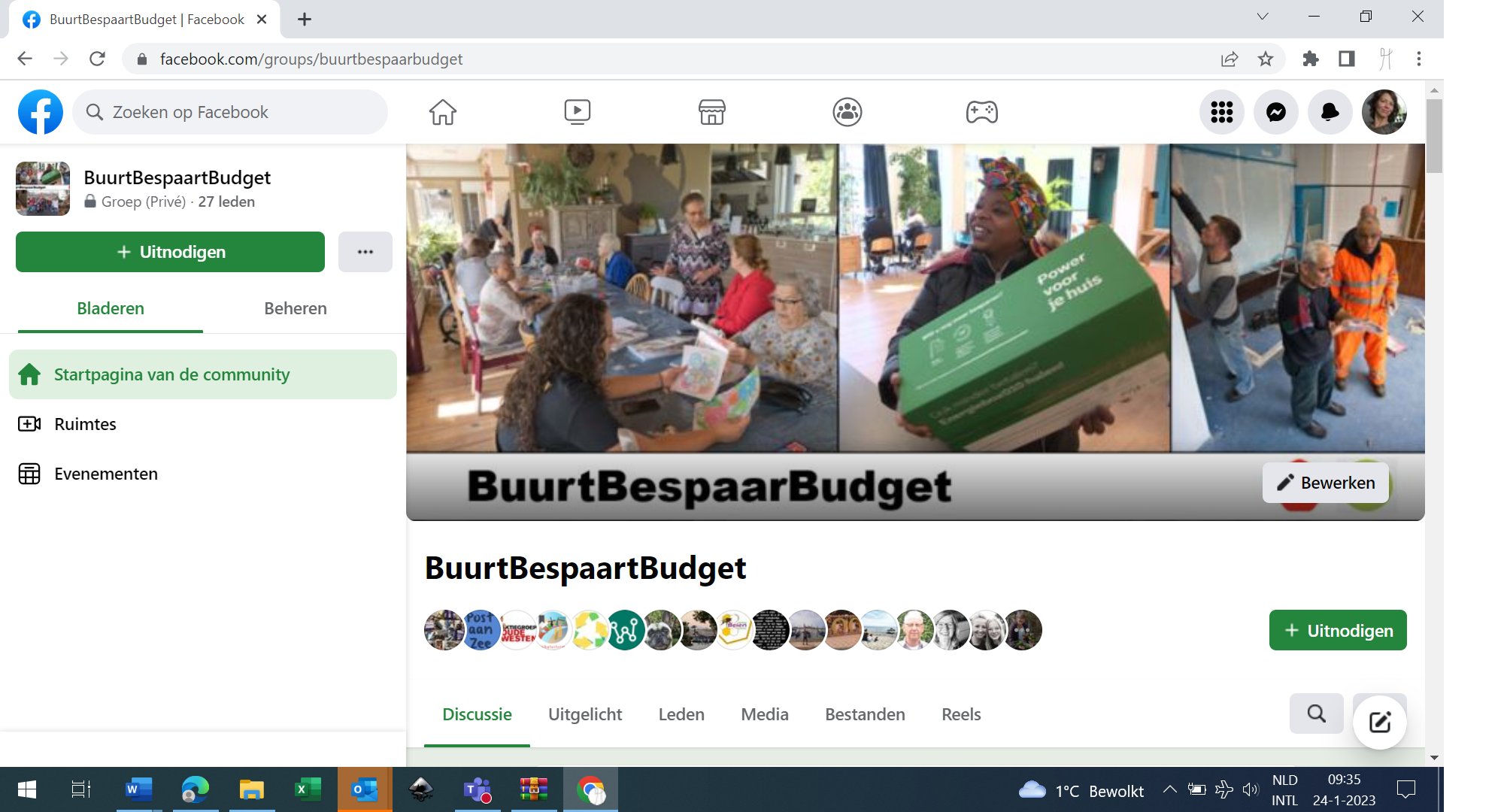Click the BuurtBespaartBudget name in sidebar

pyautogui.click(x=177, y=177)
